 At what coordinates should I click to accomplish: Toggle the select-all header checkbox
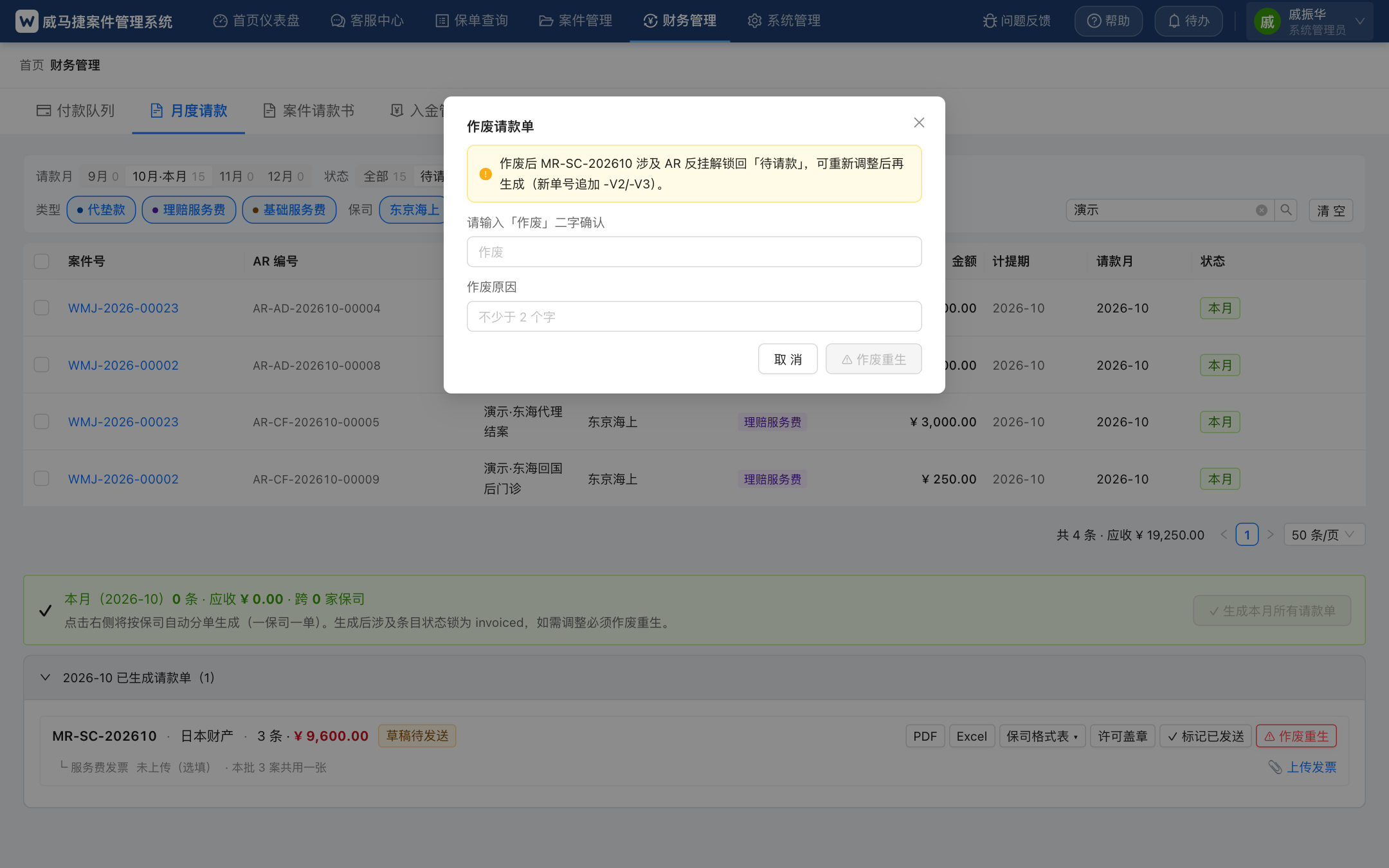42,261
